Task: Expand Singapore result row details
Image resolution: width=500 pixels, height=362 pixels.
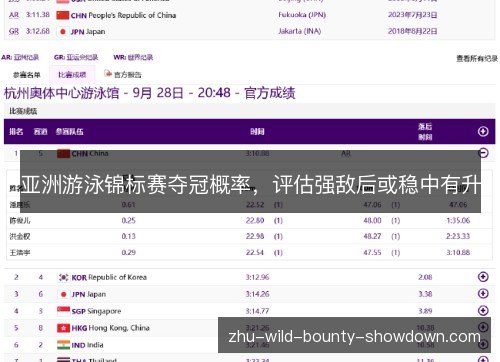Action: (x=483, y=311)
